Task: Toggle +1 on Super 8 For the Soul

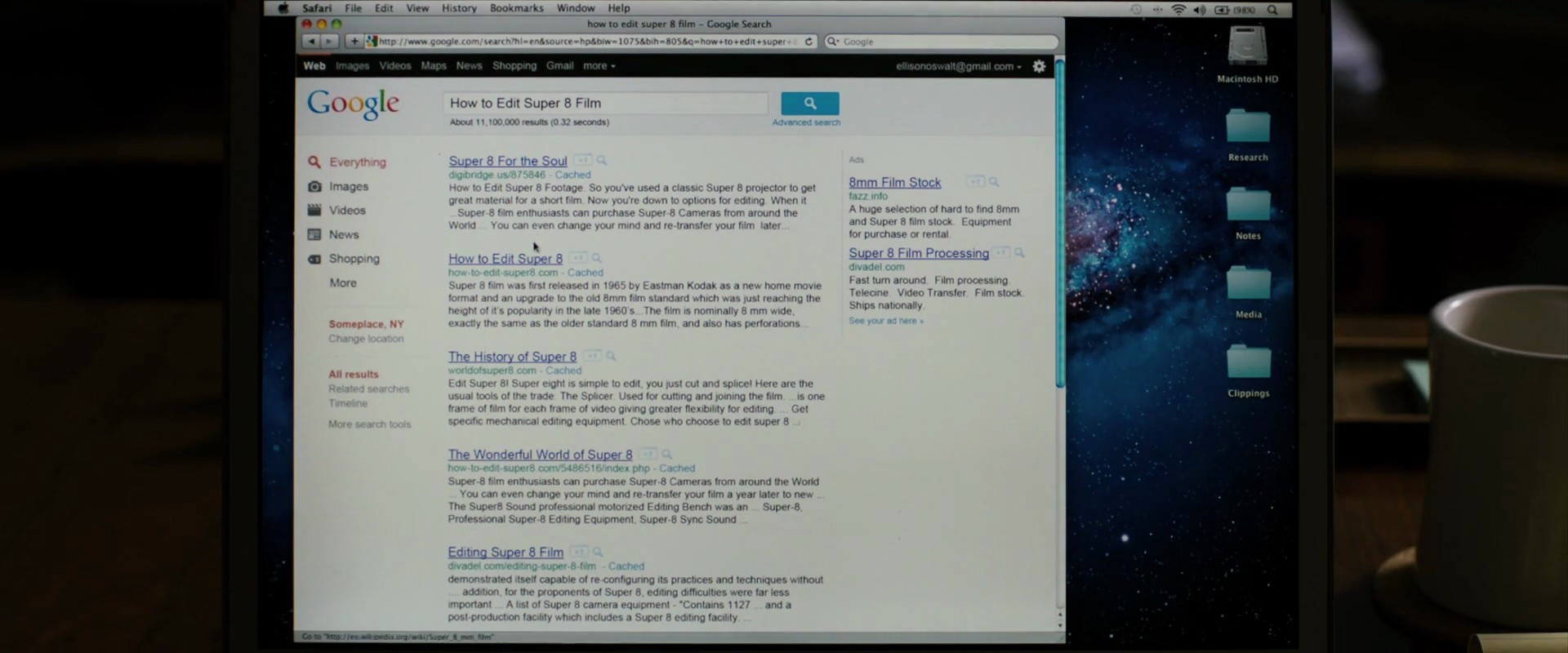Action: (x=582, y=160)
